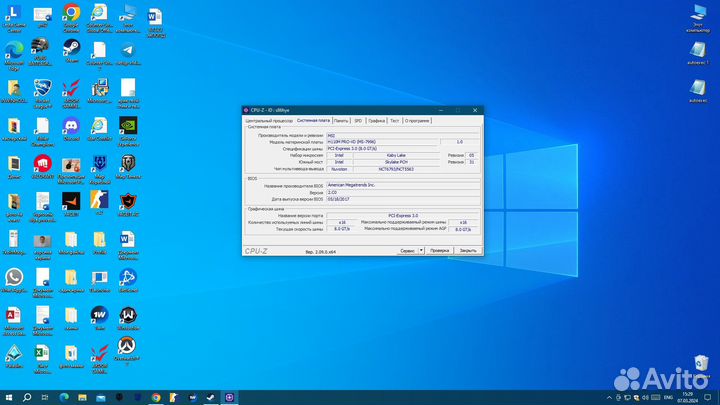Select the active CPU-Z taskbar button
Screen dimensions: 720x405
click(229, 397)
